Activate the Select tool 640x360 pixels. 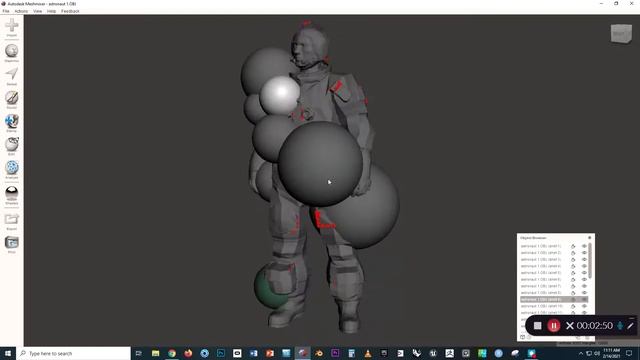[x=11, y=76]
